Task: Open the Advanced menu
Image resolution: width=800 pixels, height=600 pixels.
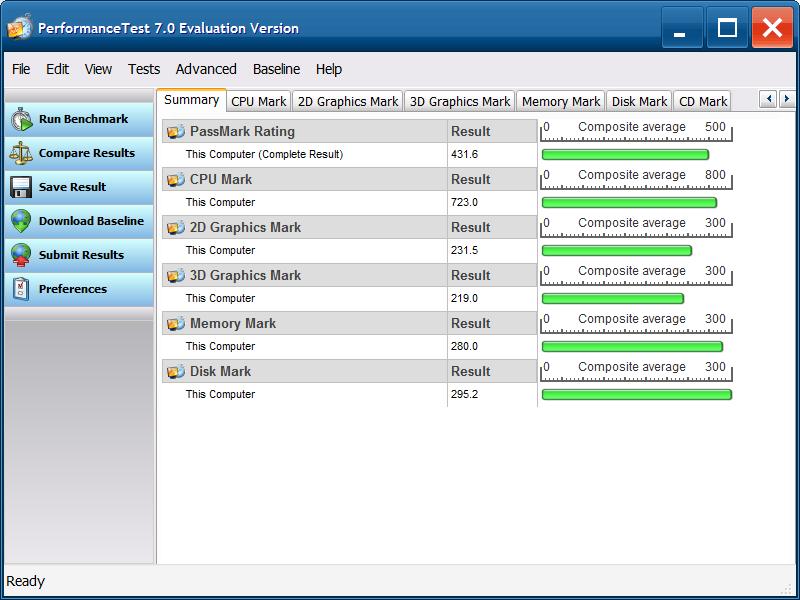Action: coord(206,69)
